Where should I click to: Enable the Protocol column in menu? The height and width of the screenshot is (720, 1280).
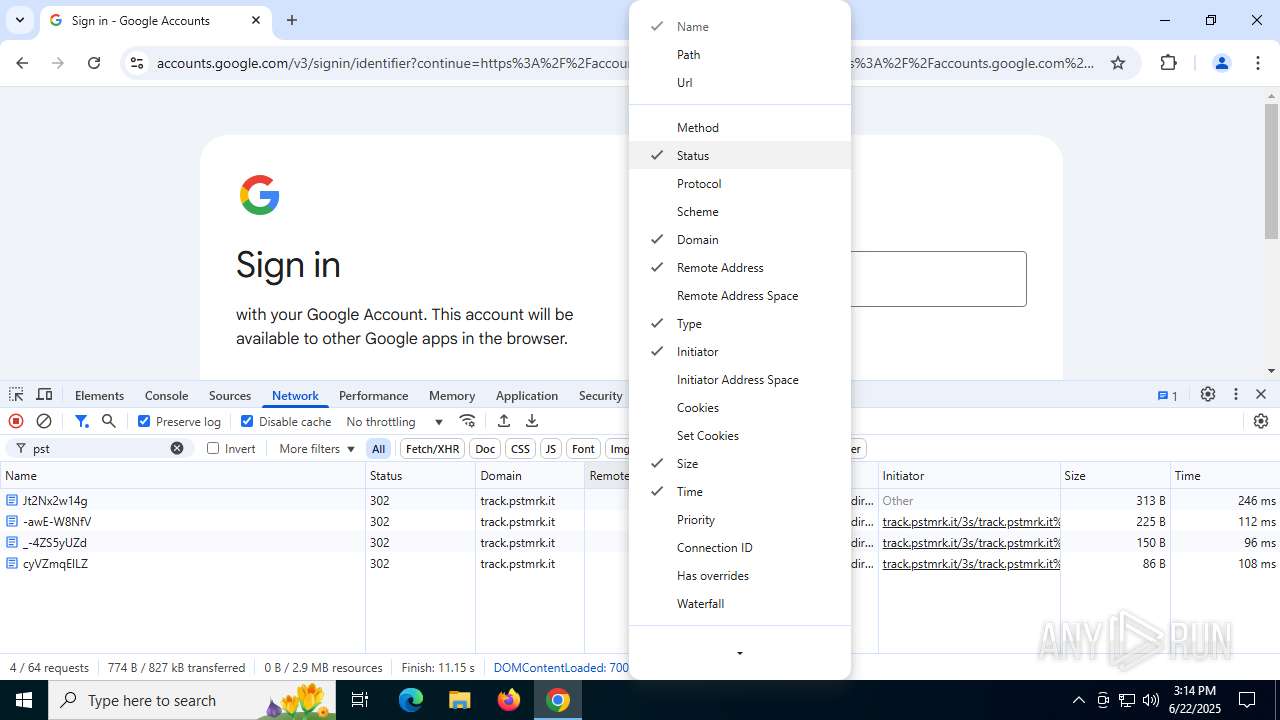coord(740,184)
